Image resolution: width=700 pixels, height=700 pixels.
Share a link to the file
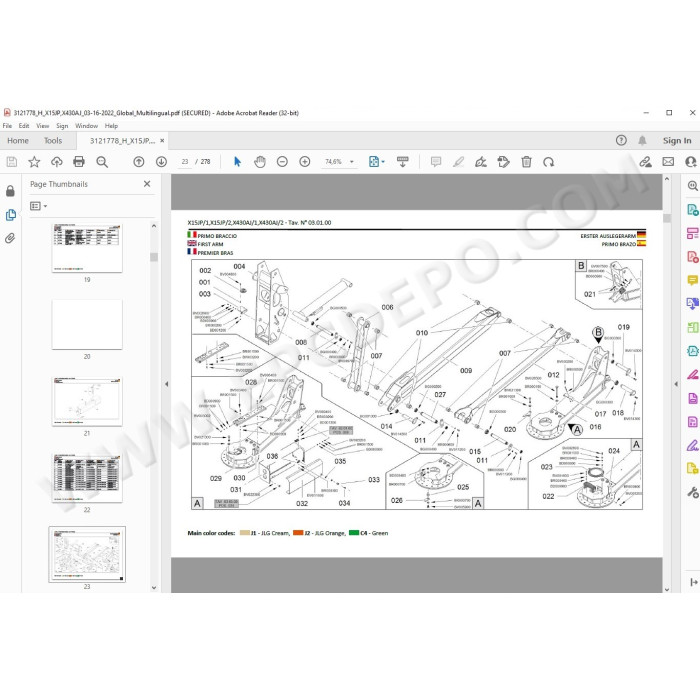coord(646,162)
